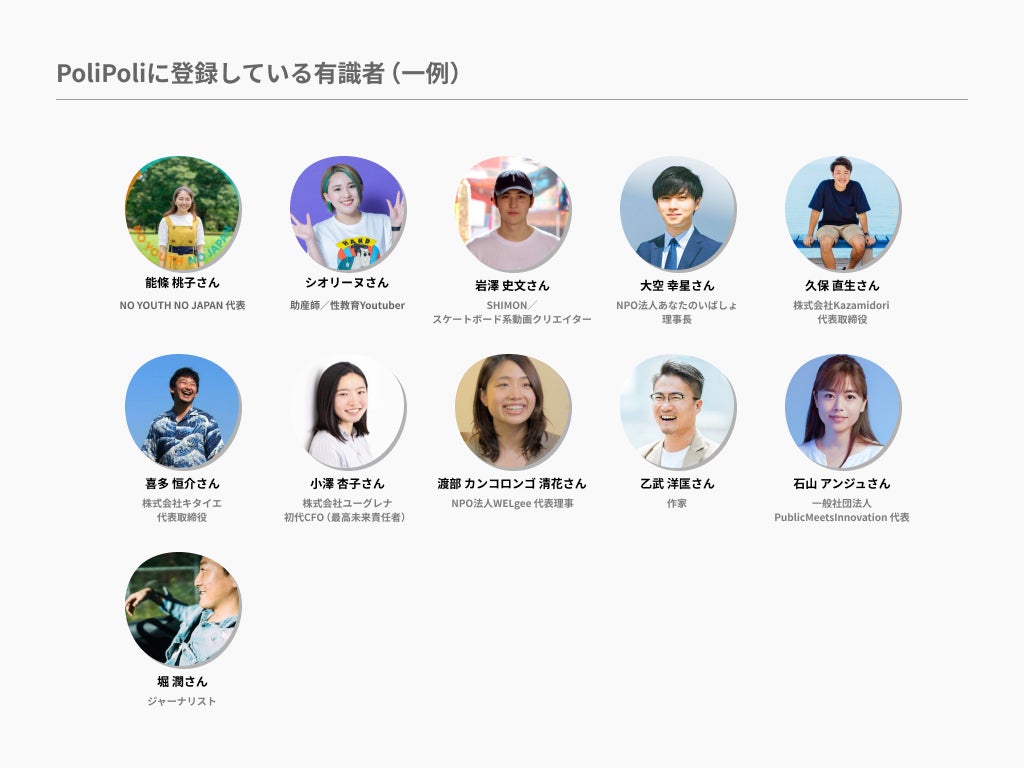Click the name 乙武 洋匡さん
This screenshot has width=1024, height=768.
coord(677,483)
